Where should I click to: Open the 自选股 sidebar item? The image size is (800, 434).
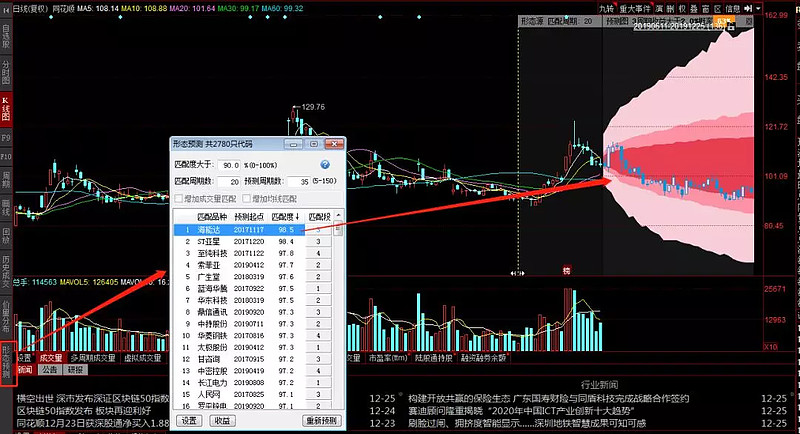tap(6, 36)
